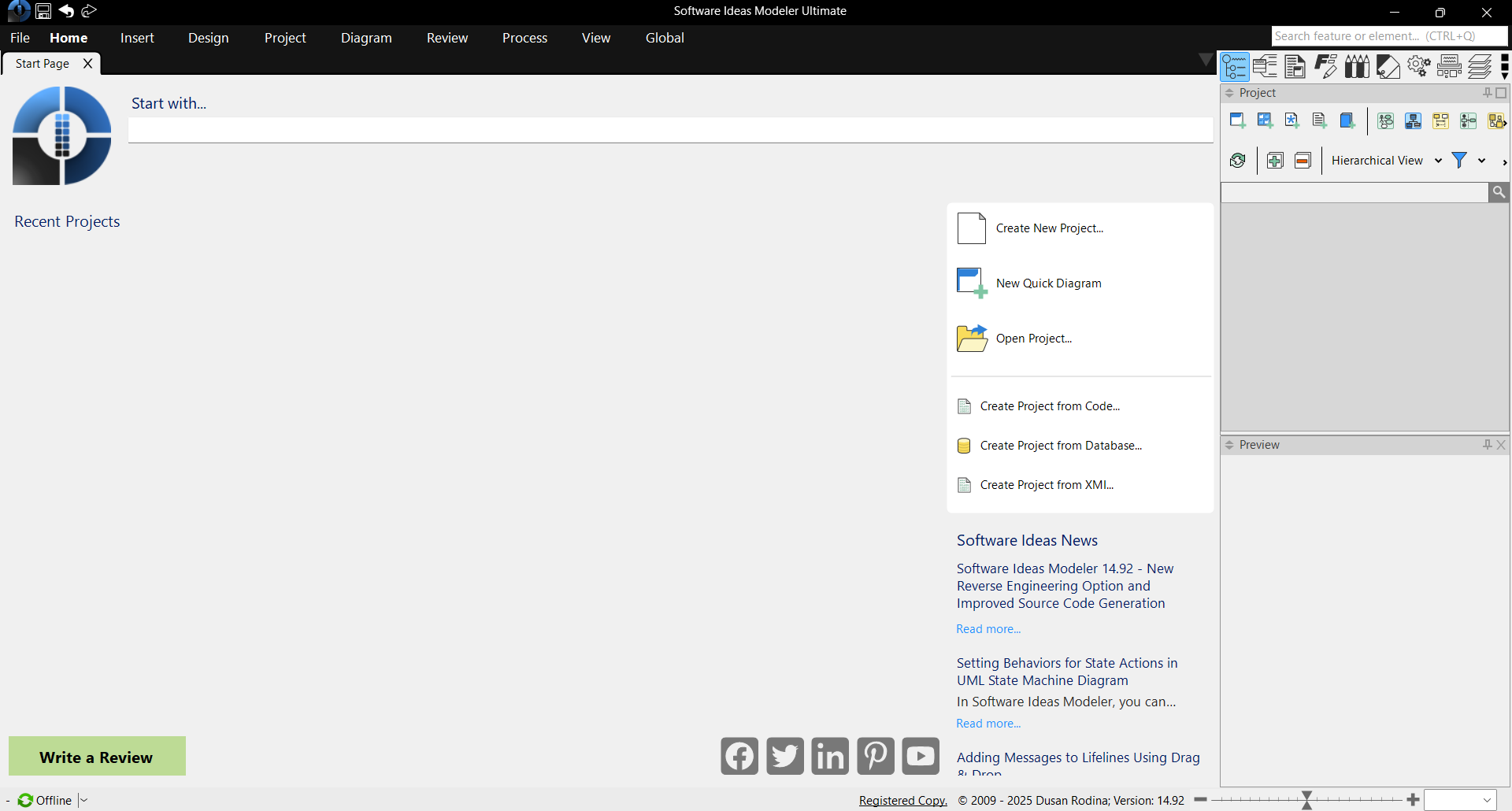This screenshot has height=811, width=1512.
Task: Pin the Project panel
Action: click(1487, 93)
